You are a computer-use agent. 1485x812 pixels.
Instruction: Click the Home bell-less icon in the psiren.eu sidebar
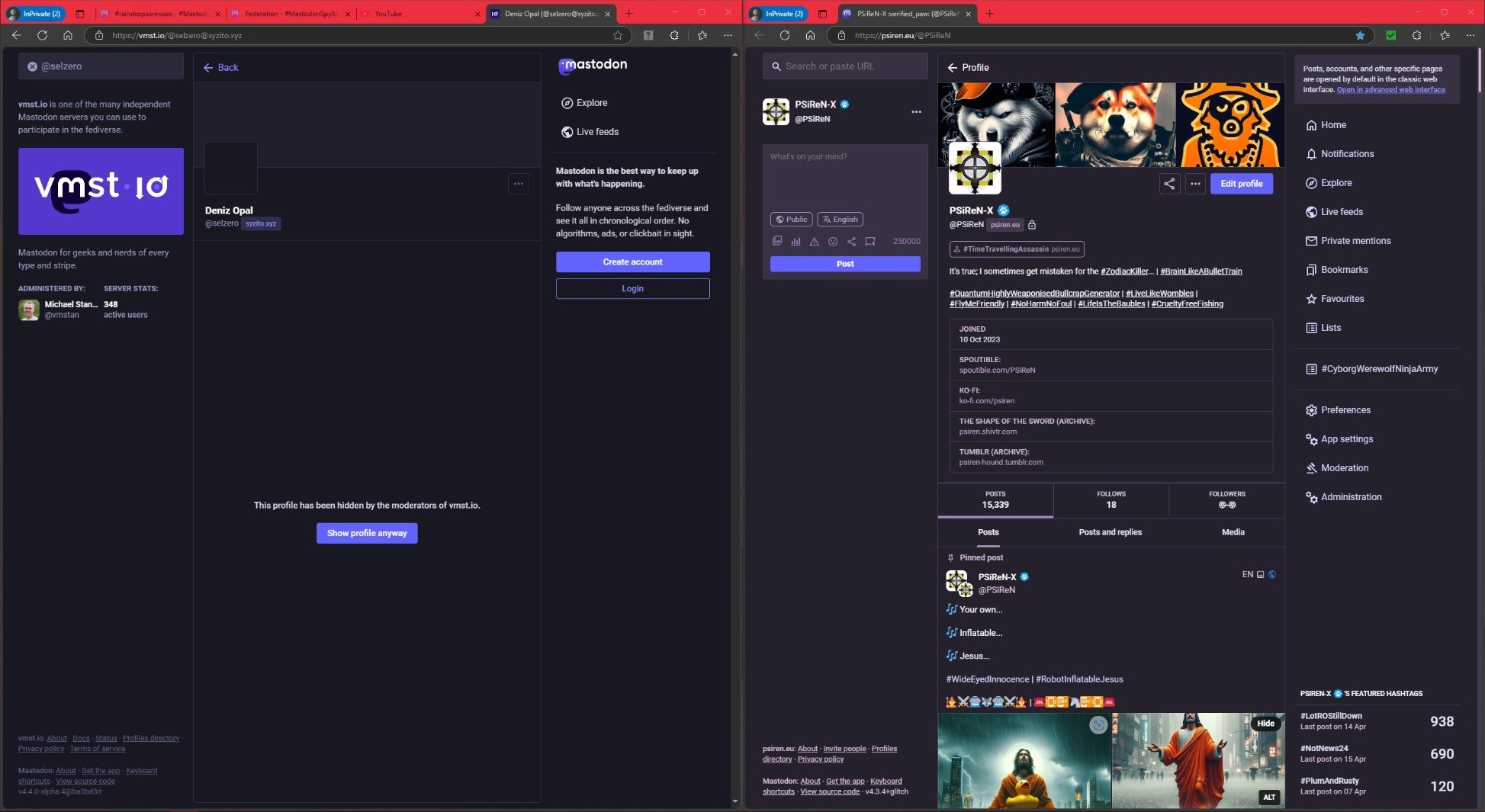click(x=1311, y=125)
